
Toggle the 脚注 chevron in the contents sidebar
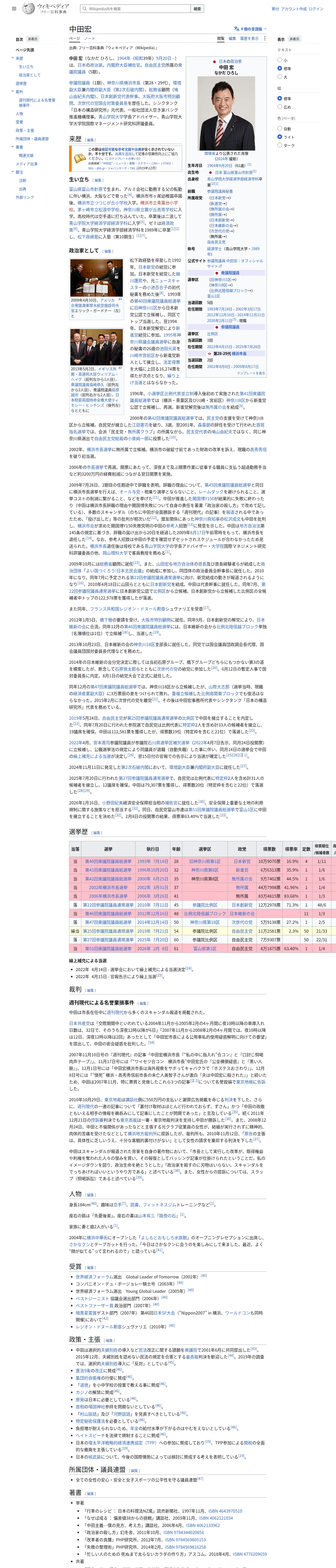(x=12, y=172)
